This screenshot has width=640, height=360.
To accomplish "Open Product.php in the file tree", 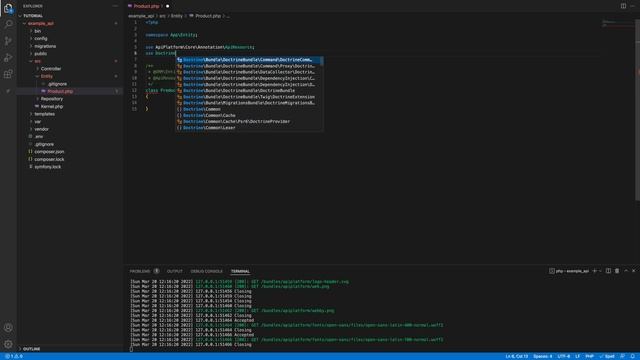I will pos(60,91).
